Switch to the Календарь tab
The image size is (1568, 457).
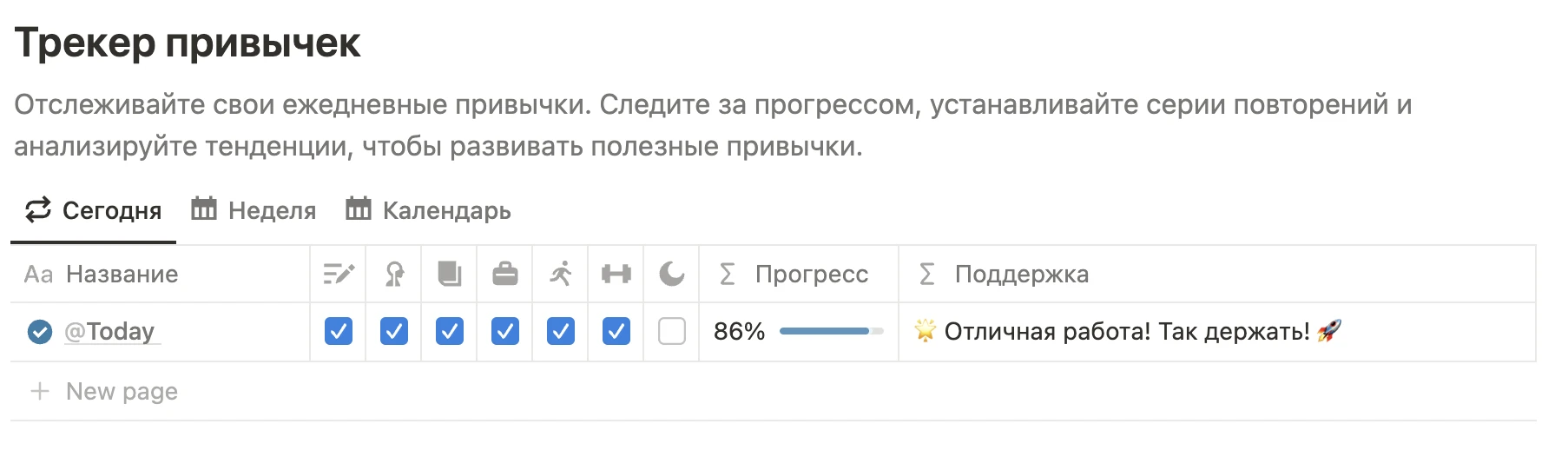(429, 211)
